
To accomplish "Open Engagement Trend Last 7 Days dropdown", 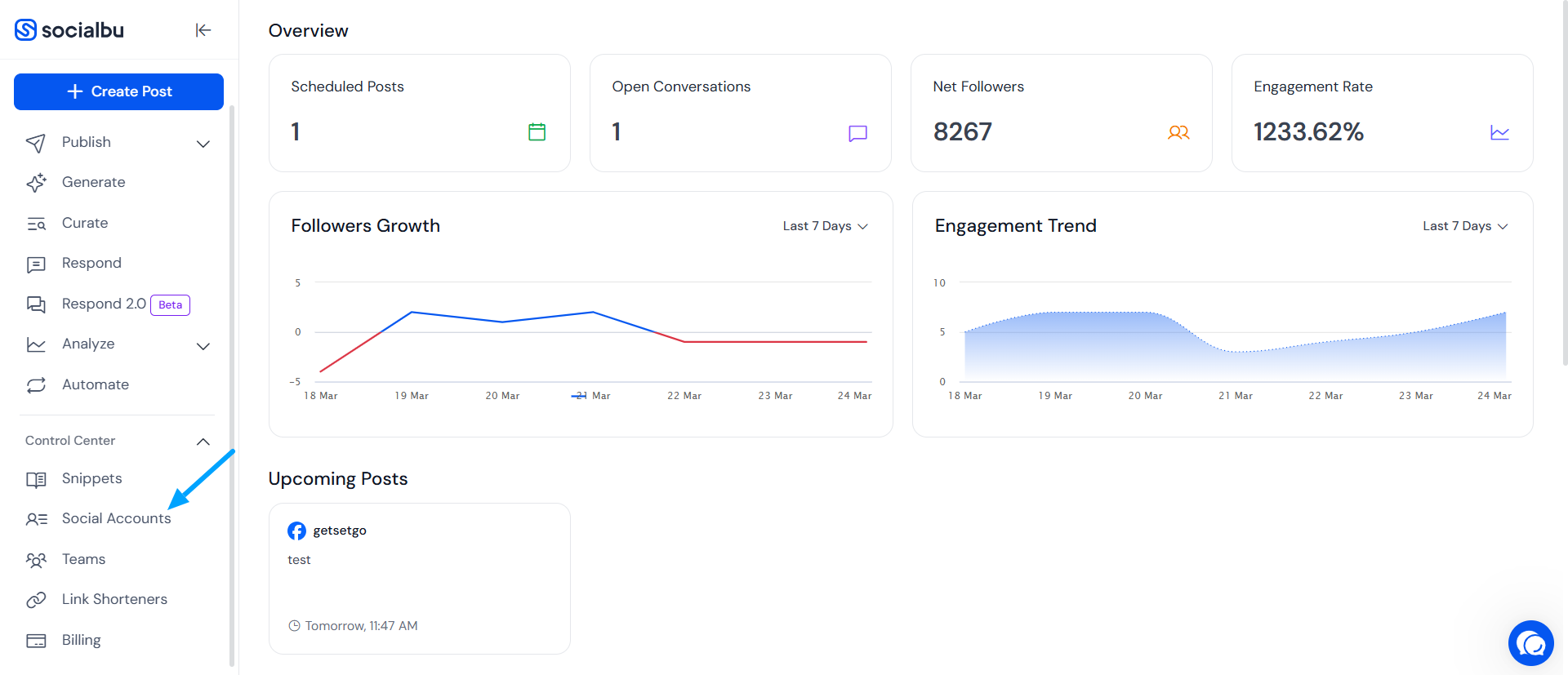I will coord(1465,226).
